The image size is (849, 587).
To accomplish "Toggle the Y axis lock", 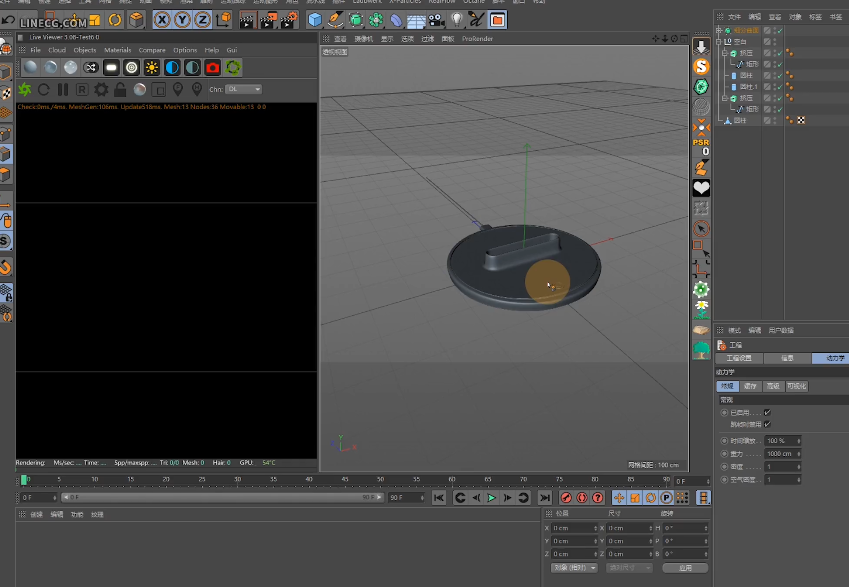I will coord(182,21).
